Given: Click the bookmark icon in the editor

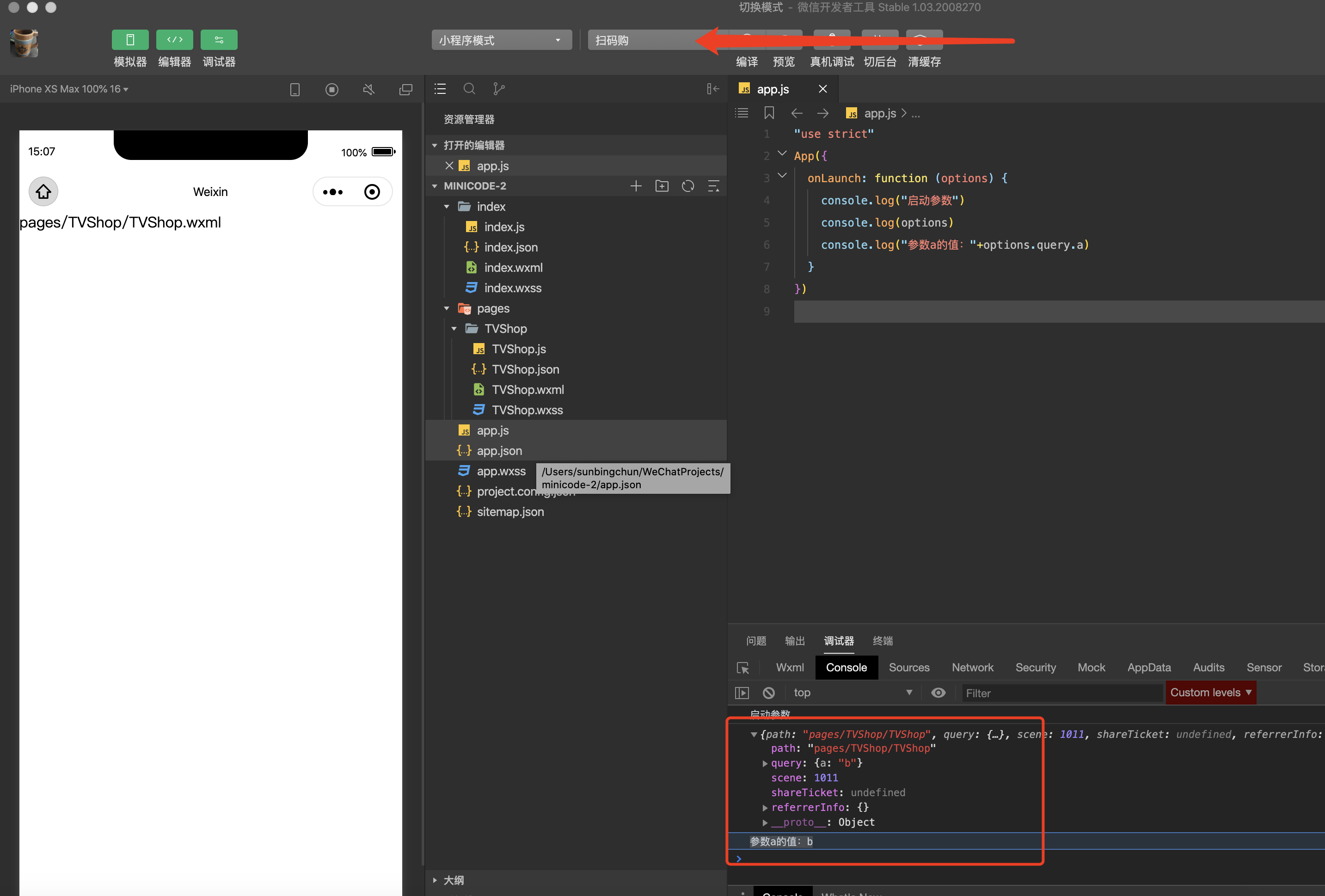Looking at the screenshot, I should [769, 113].
